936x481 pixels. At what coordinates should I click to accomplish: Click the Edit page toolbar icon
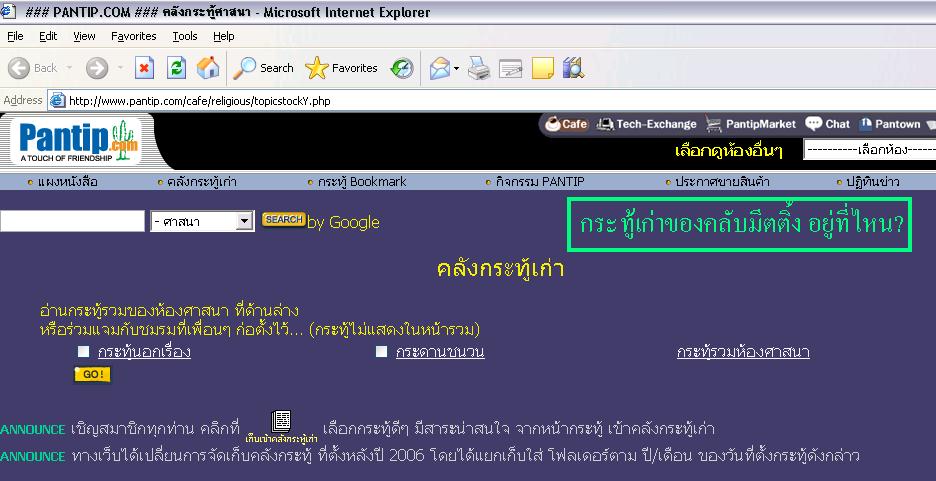click(510, 68)
